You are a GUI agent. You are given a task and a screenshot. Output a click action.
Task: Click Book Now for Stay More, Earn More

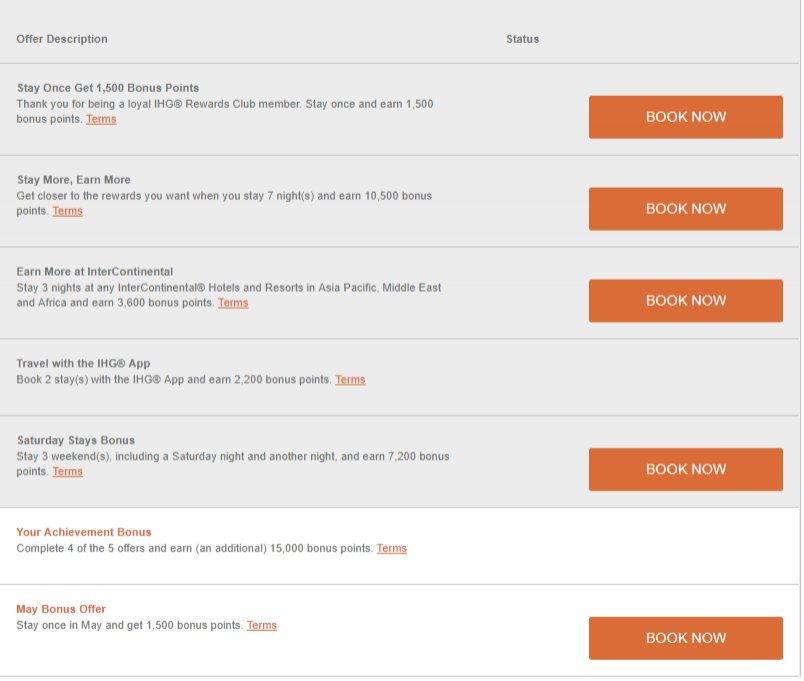point(686,209)
